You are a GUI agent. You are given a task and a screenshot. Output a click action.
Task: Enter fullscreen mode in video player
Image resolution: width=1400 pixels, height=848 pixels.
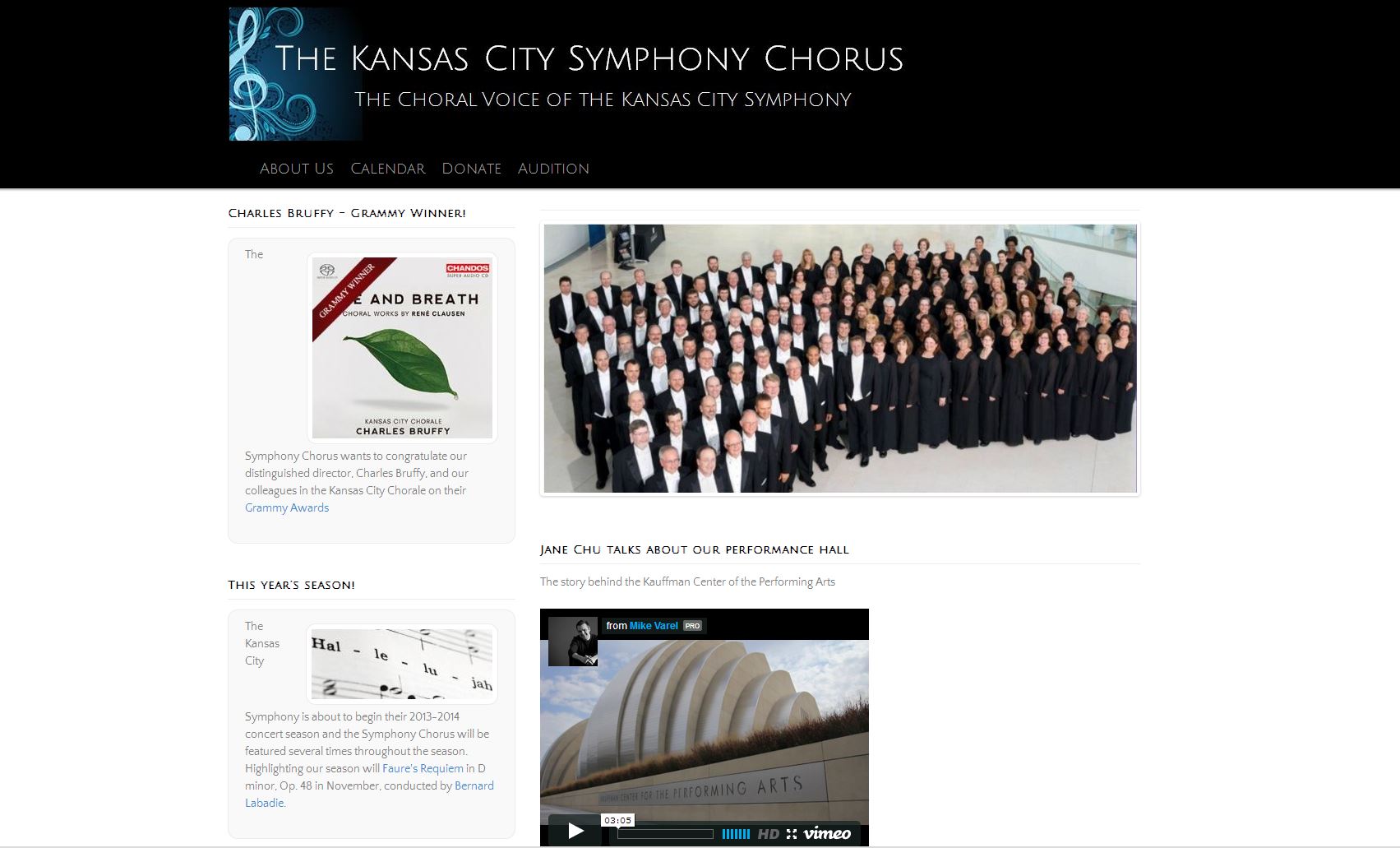pyautogui.click(x=791, y=834)
